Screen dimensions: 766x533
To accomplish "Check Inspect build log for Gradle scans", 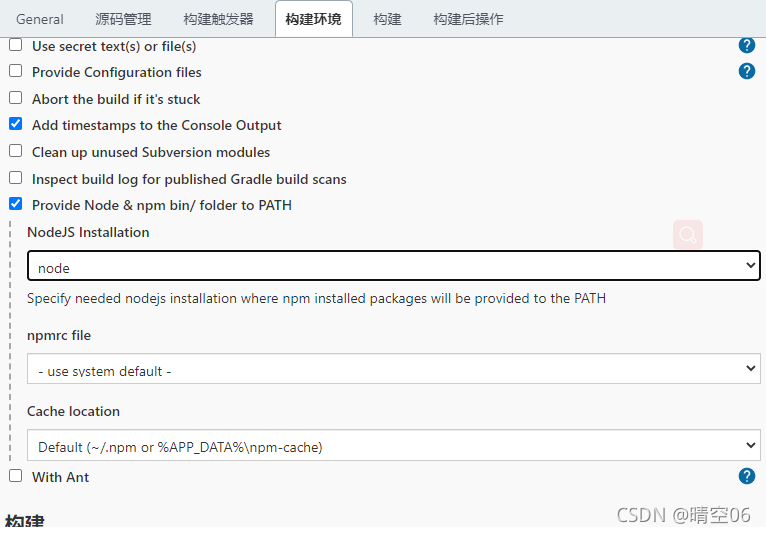I will click(x=15, y=178).
